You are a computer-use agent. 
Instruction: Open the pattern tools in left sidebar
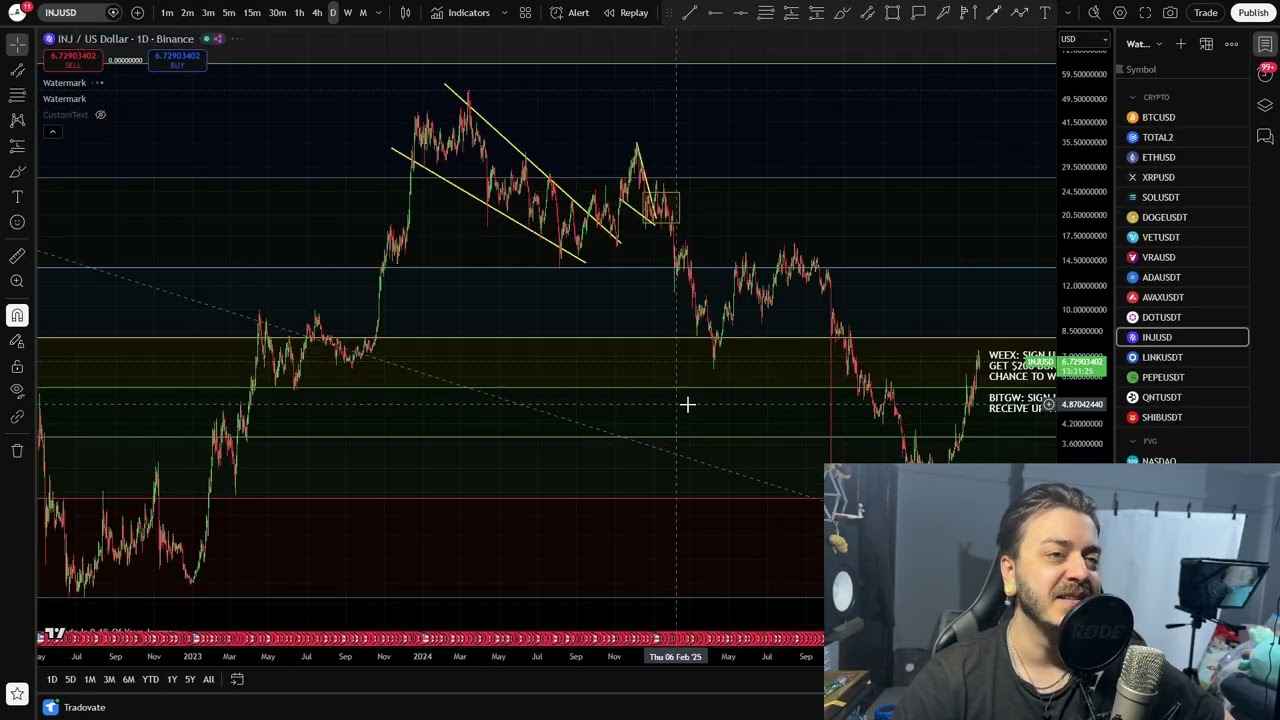pos(17,120)
